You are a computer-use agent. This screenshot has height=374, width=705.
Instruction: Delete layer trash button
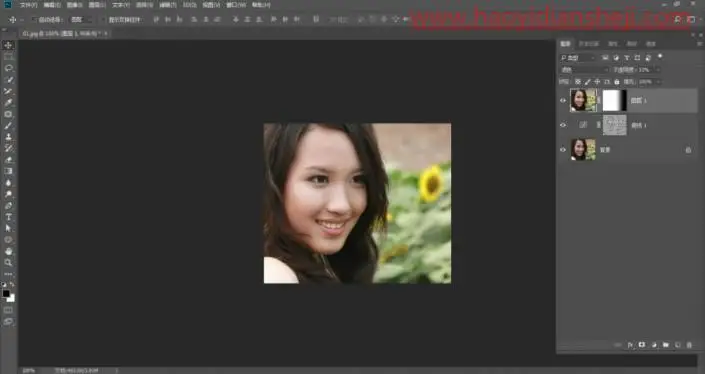pos(689,345)
